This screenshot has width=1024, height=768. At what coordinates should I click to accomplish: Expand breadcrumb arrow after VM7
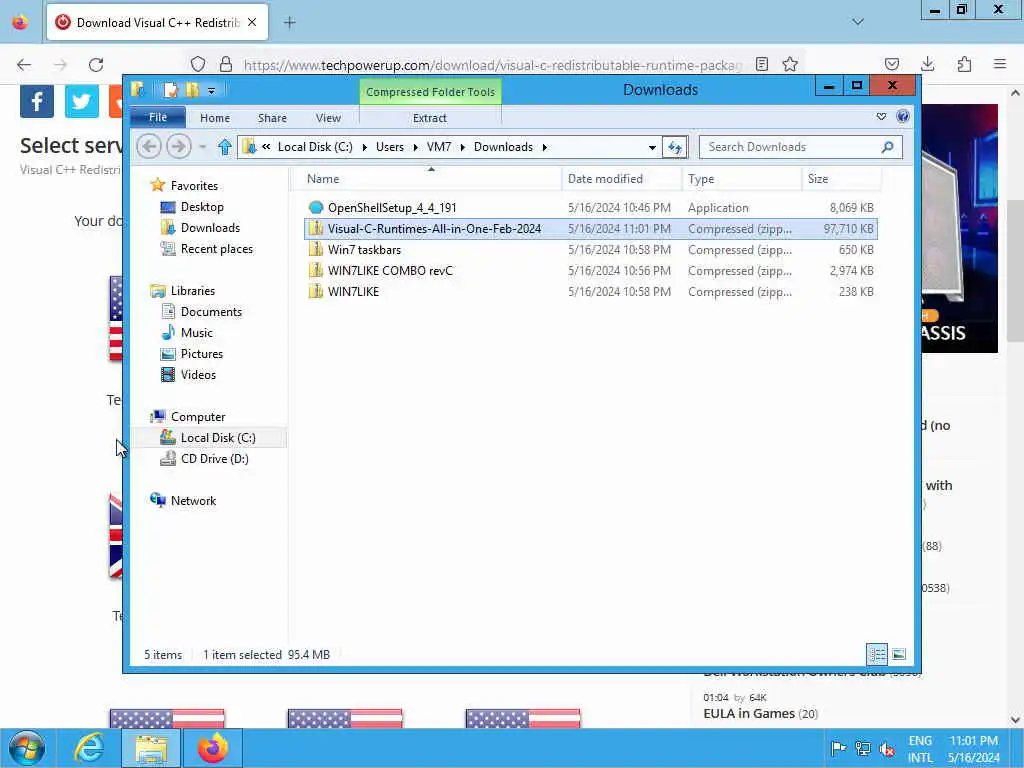pyautogui.click(x=462, y=147)
